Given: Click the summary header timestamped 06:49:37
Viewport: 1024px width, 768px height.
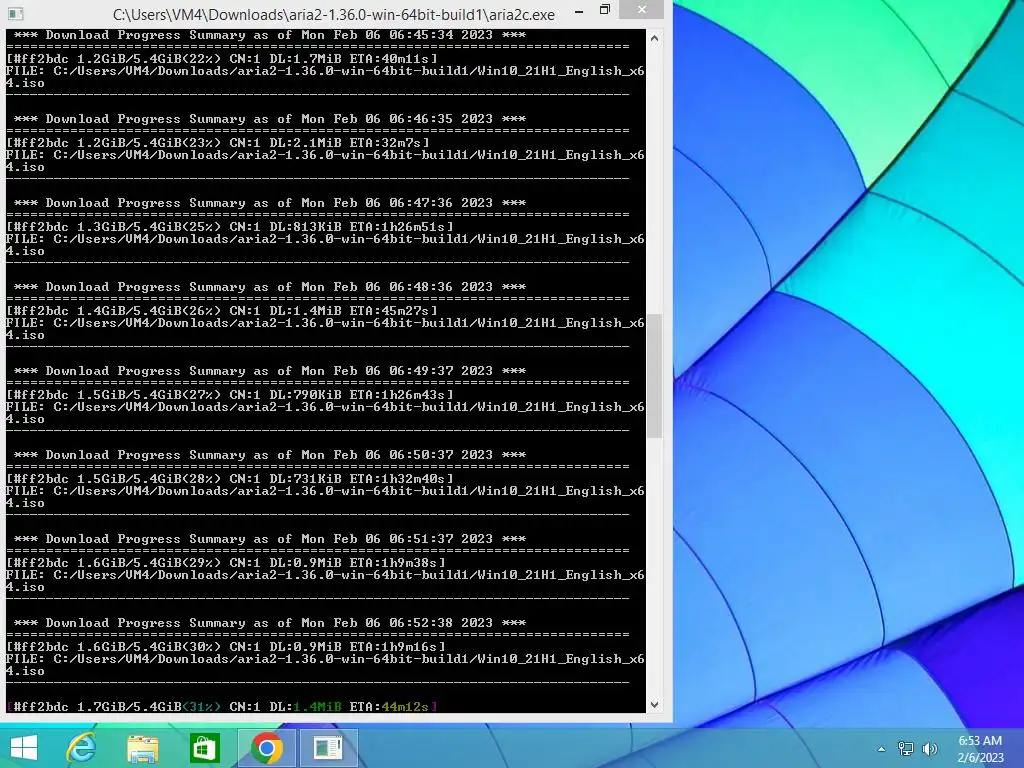Looking at the screenshot, I should pos(270,371).
